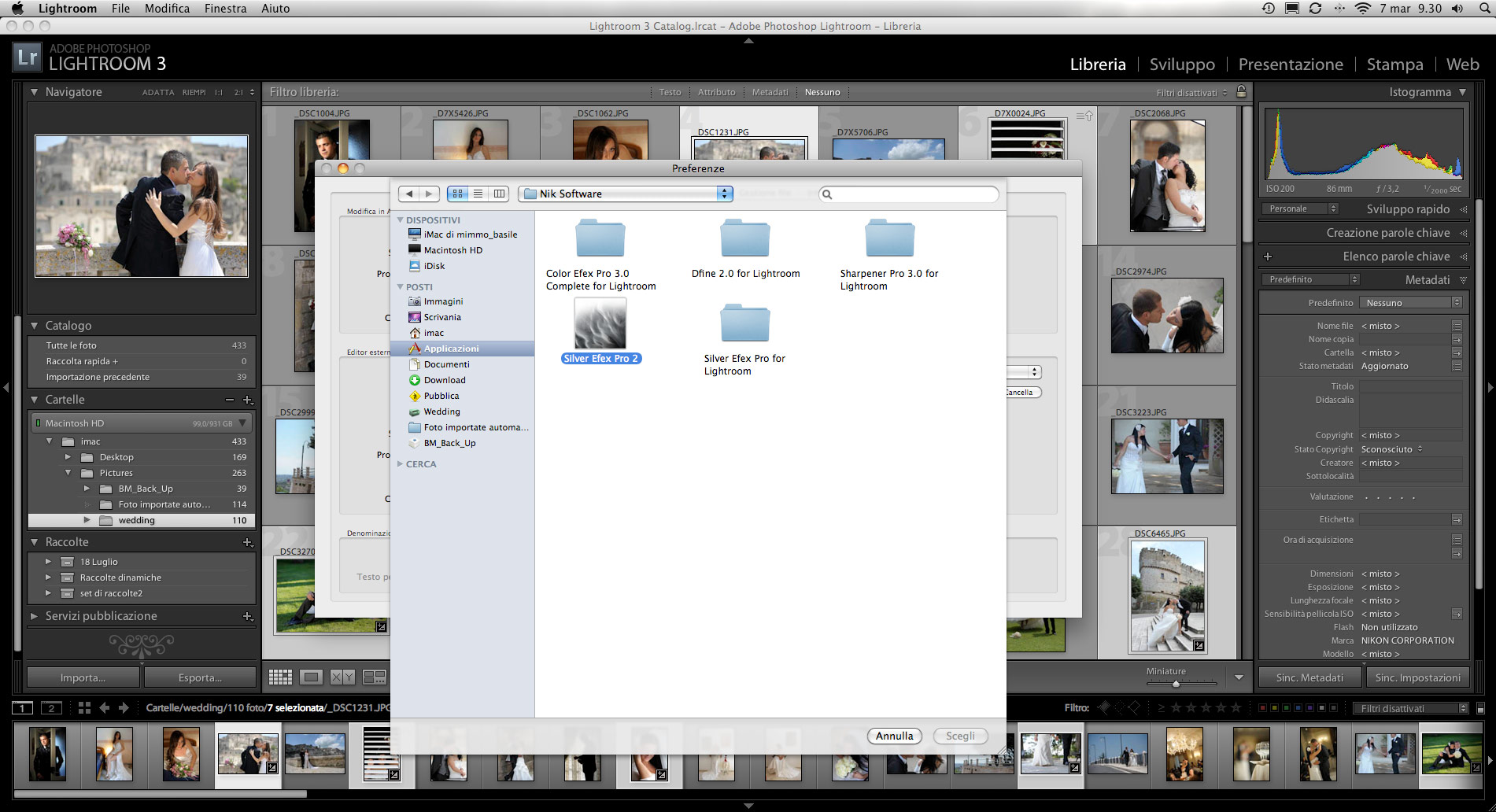Click the volume icon in the menu bar
This screenshot has width=1496, height=812.
(1457, 9)
